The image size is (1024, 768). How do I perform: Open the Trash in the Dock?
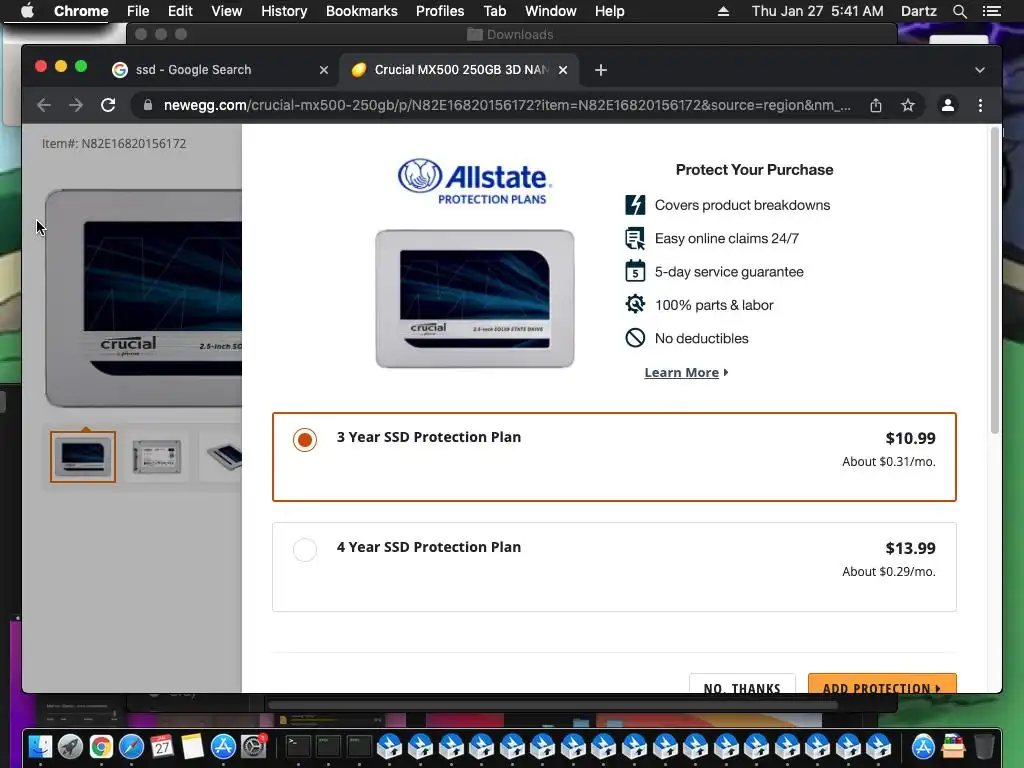[x=984, y=746]
